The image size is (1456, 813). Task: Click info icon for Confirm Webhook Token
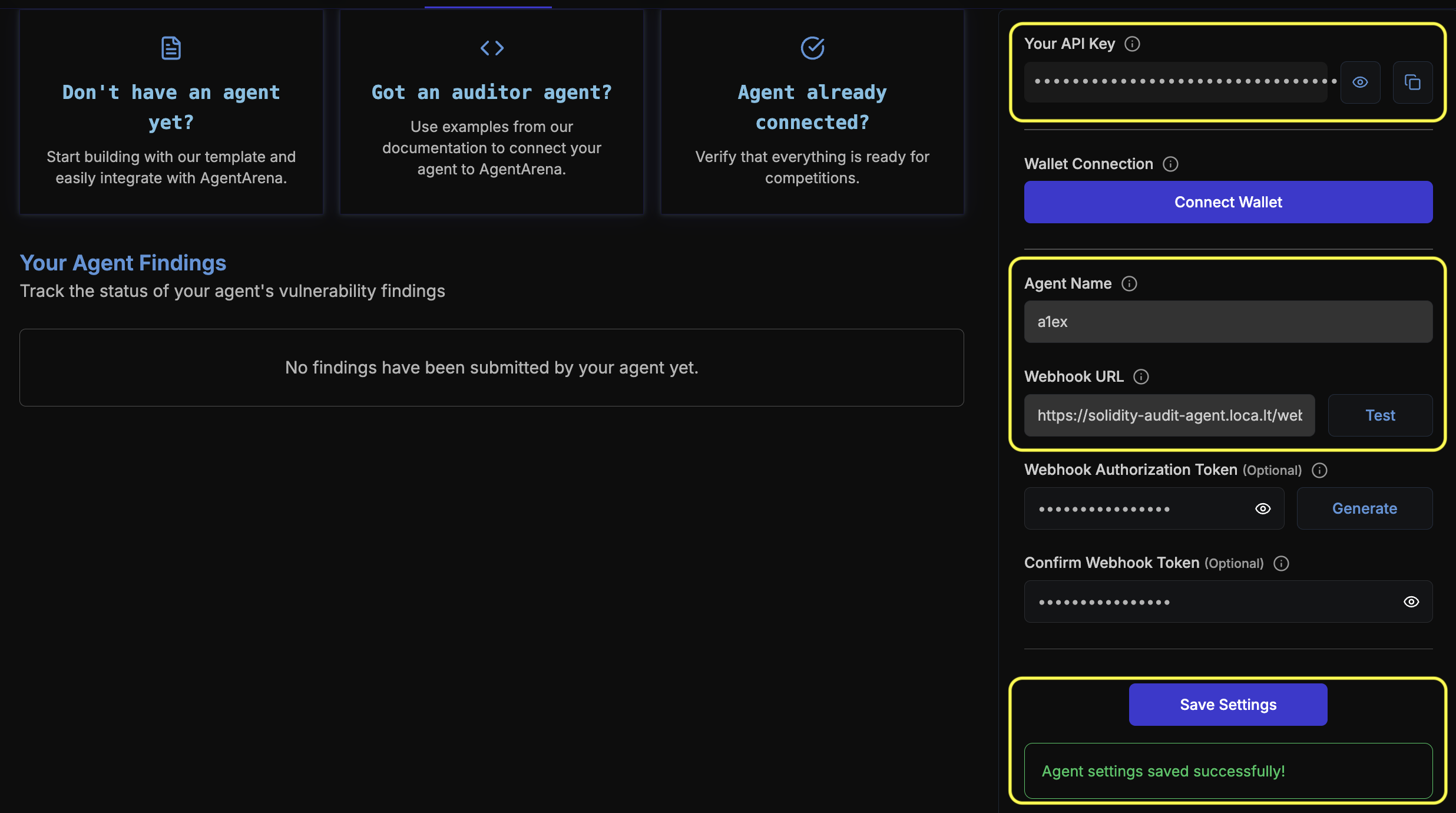(1281, 564)
